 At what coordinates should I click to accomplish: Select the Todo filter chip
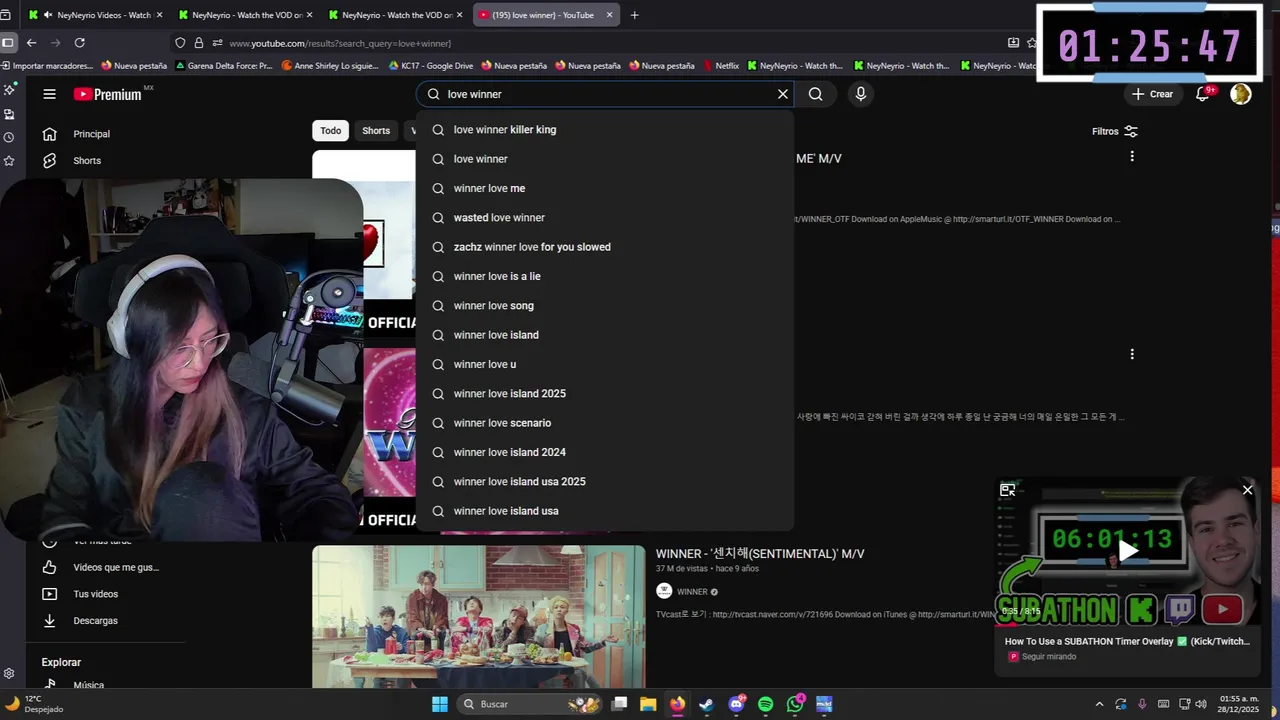click(331, 131)
